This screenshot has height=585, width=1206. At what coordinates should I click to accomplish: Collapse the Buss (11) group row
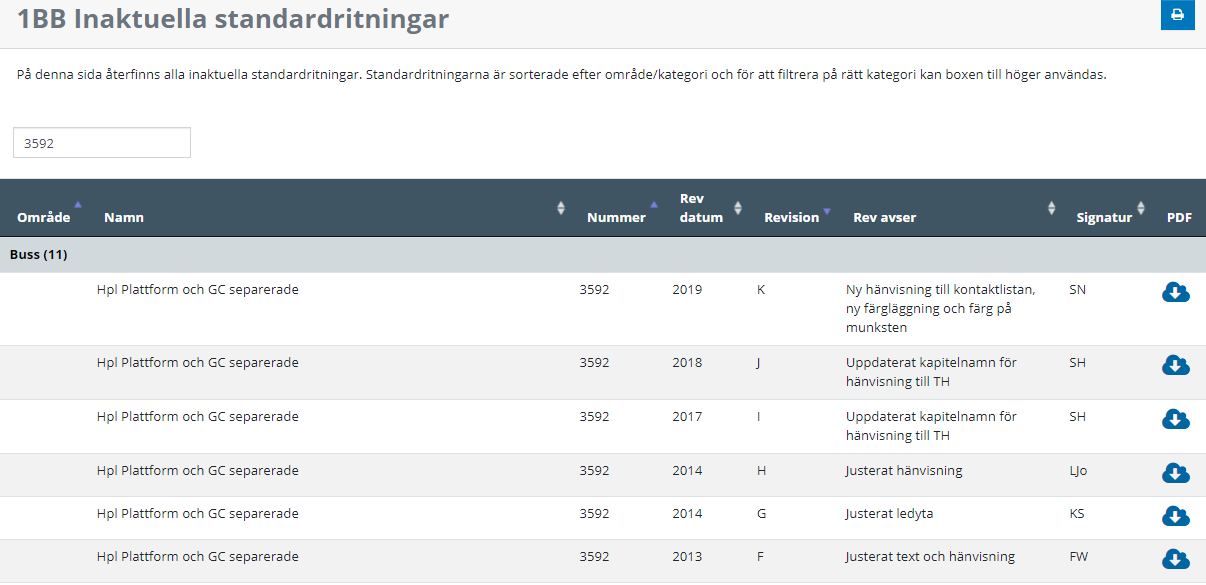39,255
